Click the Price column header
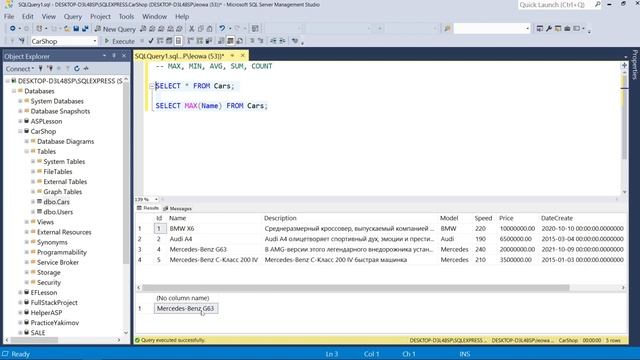Viewport: 640px width, 360px height. [506, 218]
